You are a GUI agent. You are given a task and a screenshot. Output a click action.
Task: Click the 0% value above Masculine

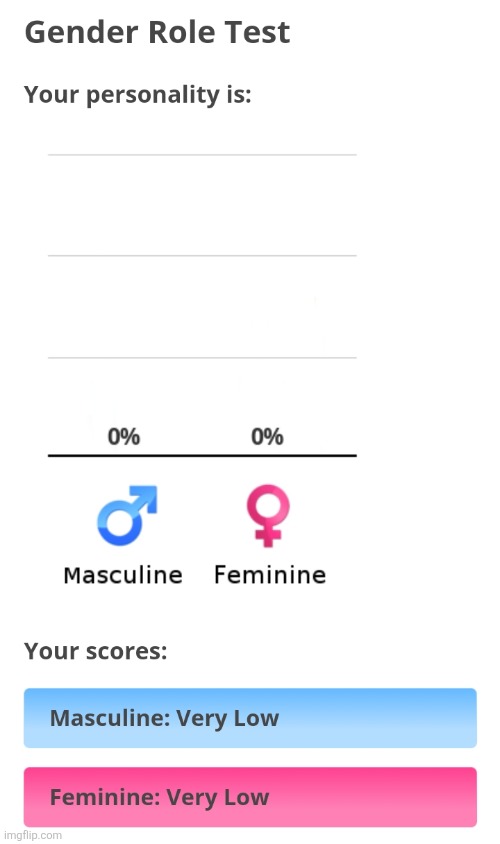(x=124, y=437)
